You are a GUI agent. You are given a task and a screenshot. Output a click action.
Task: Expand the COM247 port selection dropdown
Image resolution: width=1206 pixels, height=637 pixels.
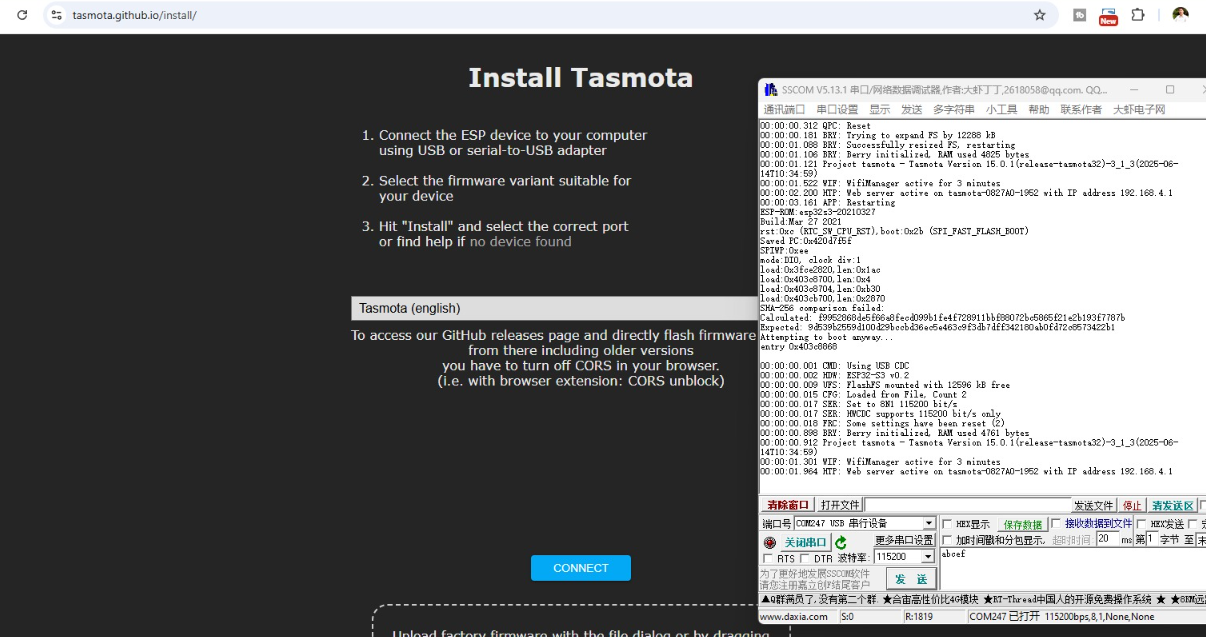click(x=929, y=523)
